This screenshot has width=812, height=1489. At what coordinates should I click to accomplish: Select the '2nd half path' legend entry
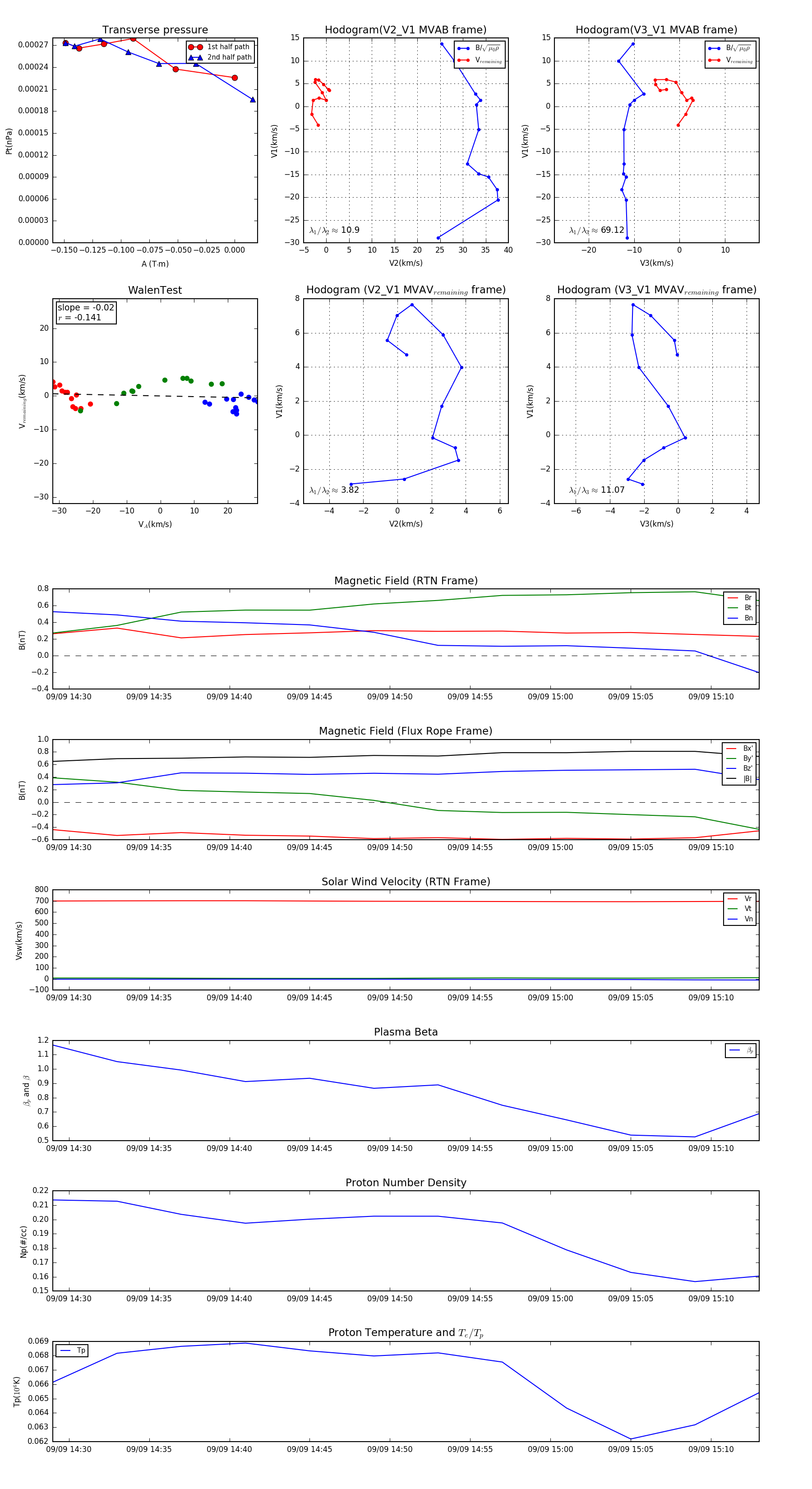[220, 57]
